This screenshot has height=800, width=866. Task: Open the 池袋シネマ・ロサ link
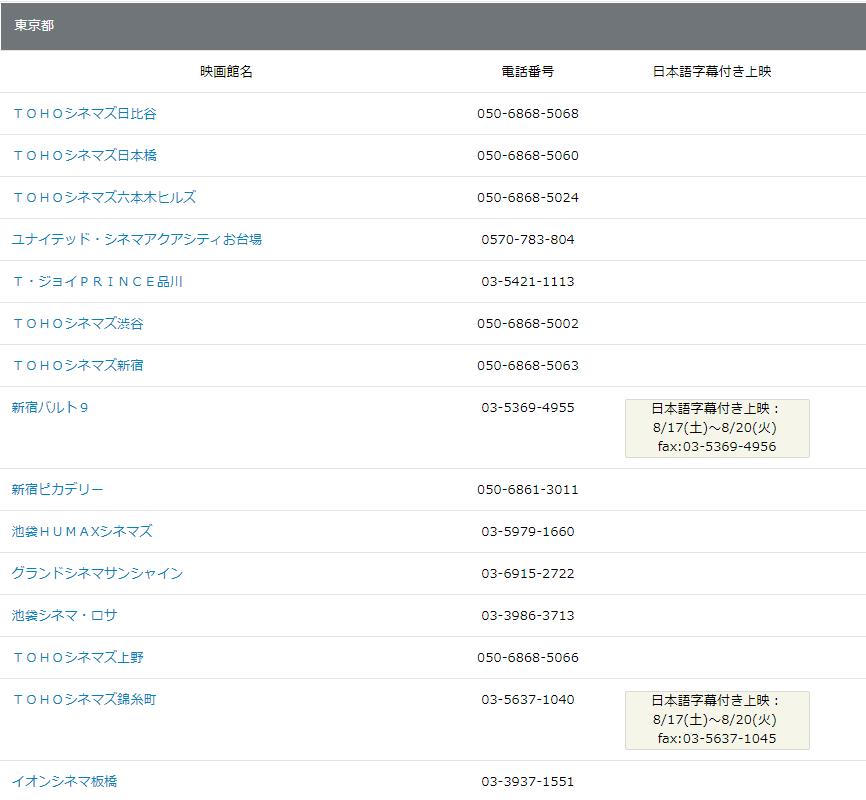pos(65,615)
